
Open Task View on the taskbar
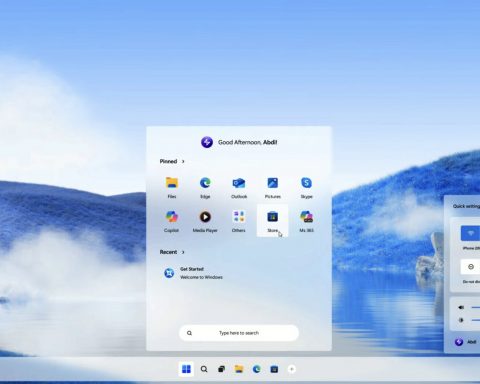pyautogui.click(x=221, y=369)
